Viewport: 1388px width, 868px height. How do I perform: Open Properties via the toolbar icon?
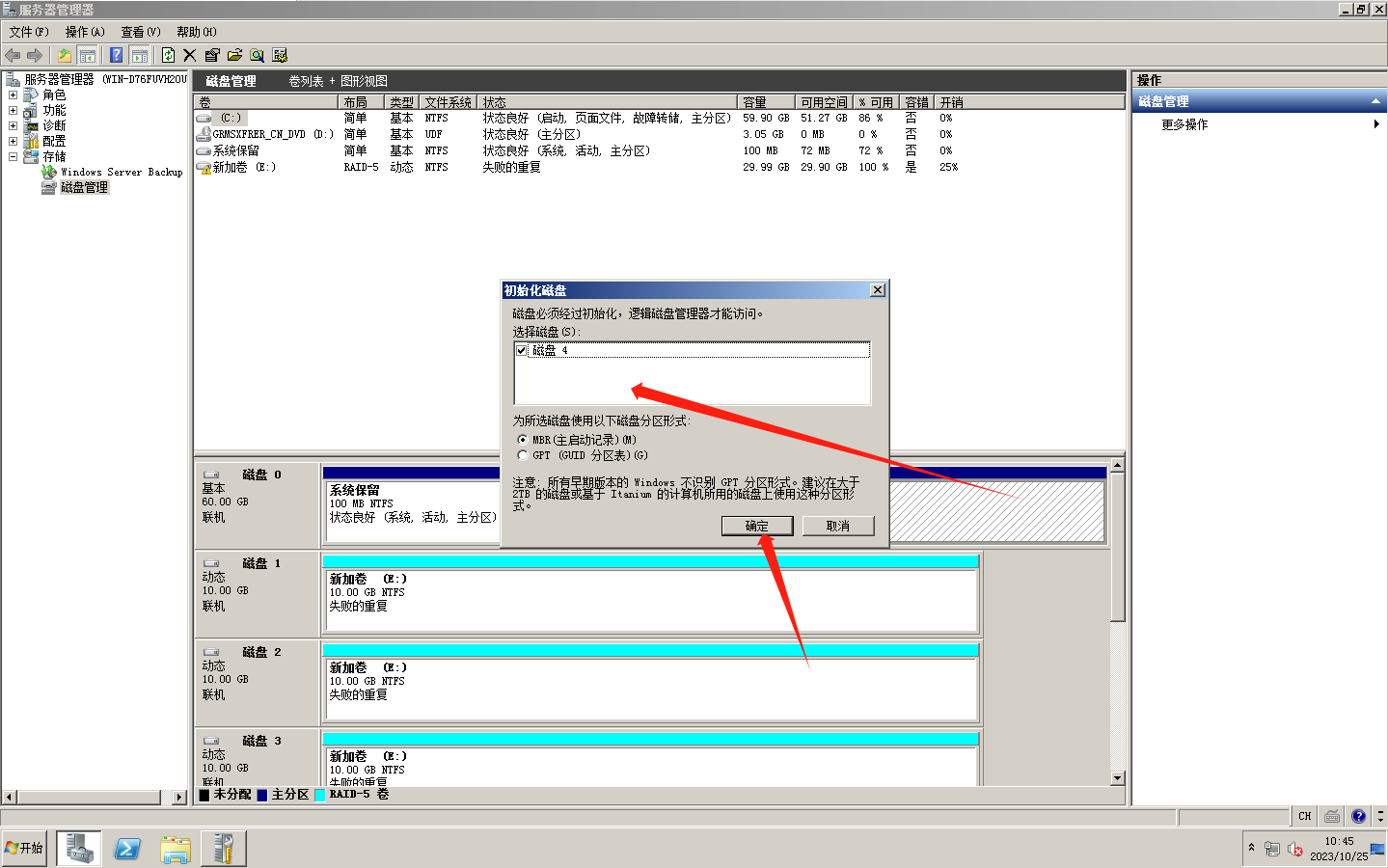coord(212,55)
